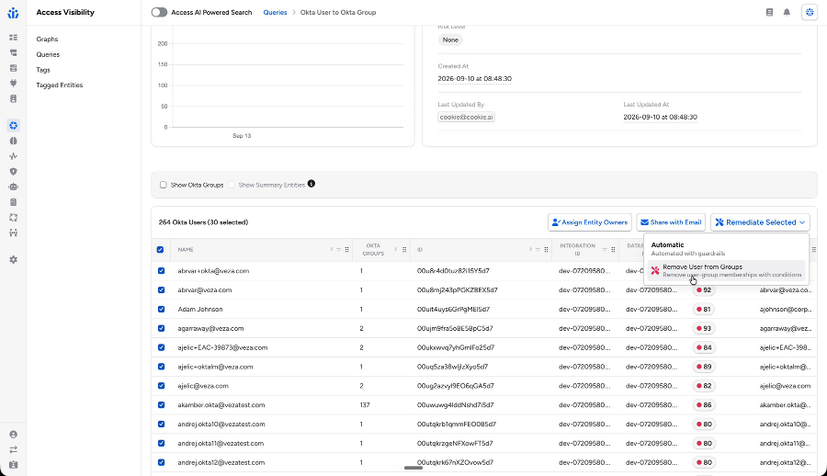Click the Veza logo at top left
Viewport: 827px width, 476px height.
(13, 13)
